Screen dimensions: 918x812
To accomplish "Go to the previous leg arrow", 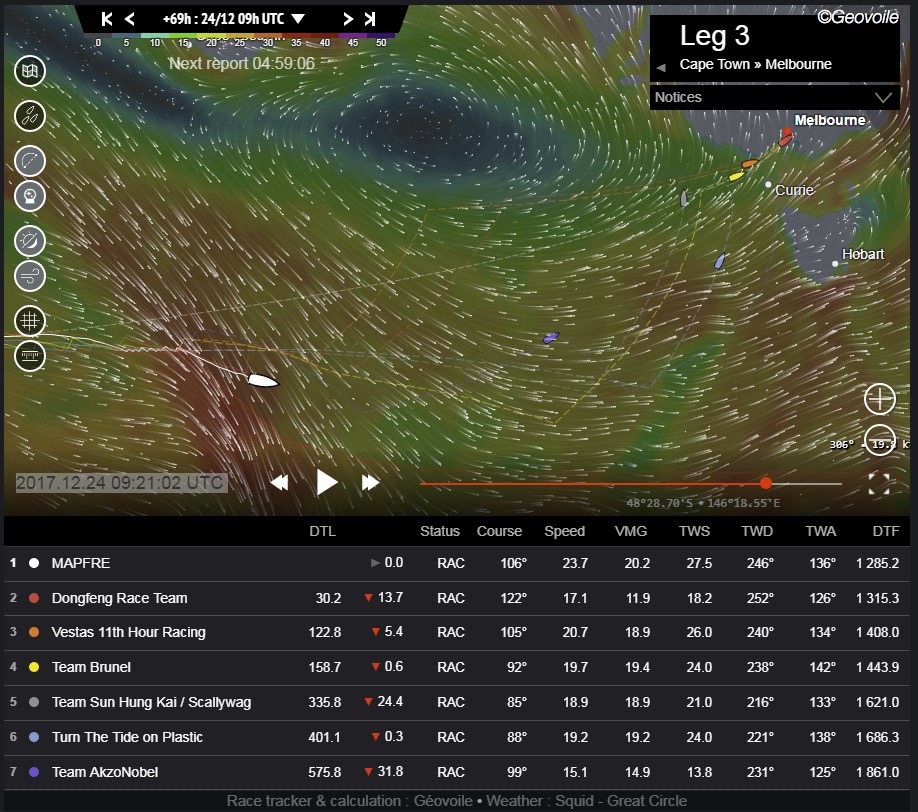I will point(661,67).
